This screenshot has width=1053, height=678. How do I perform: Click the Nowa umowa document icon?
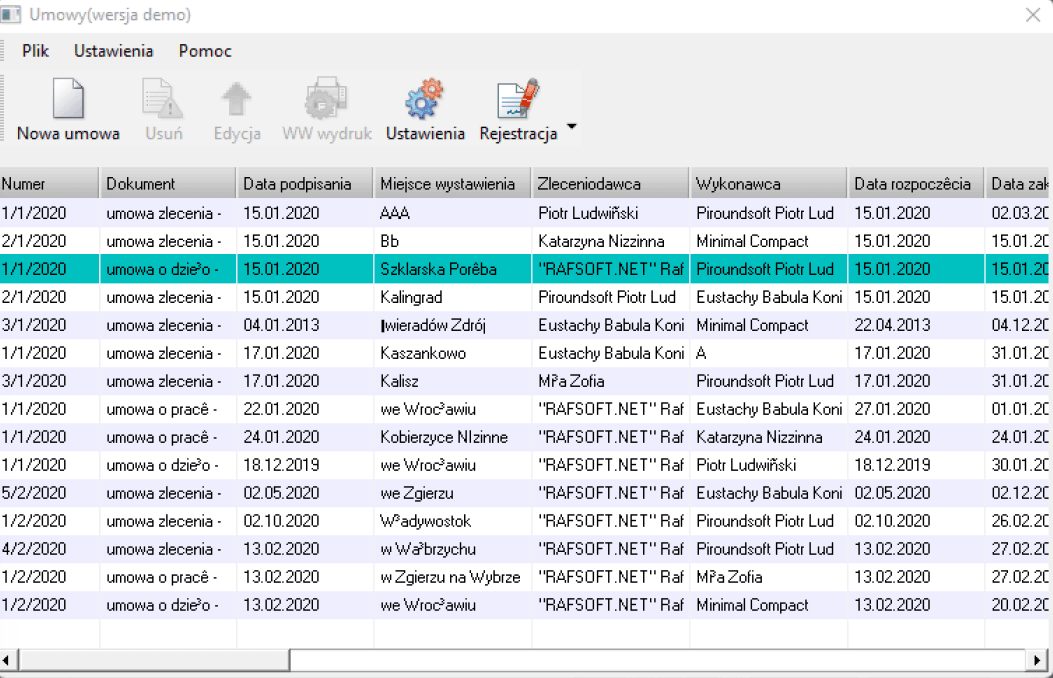[68, 100]
